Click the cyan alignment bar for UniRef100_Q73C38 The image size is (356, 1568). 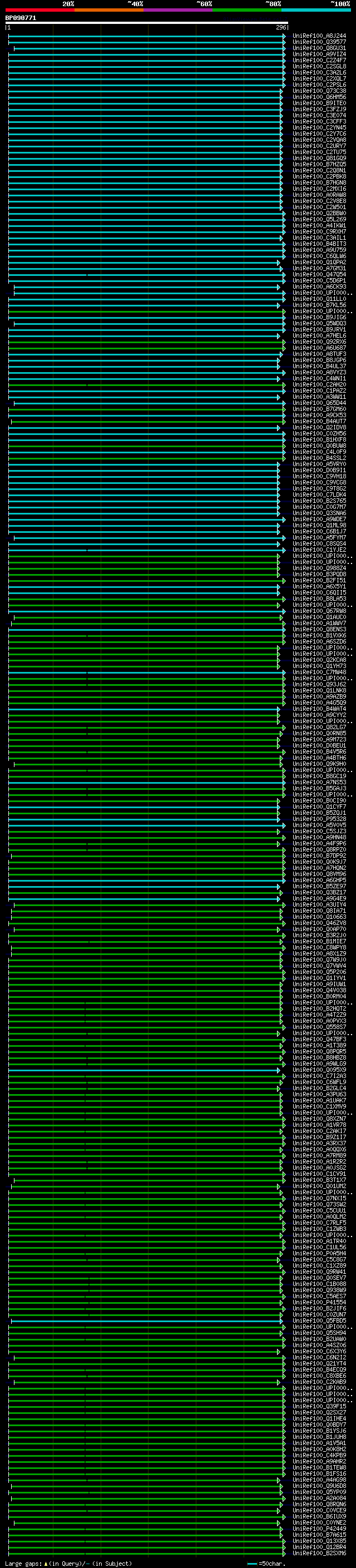tap(145, 91)
